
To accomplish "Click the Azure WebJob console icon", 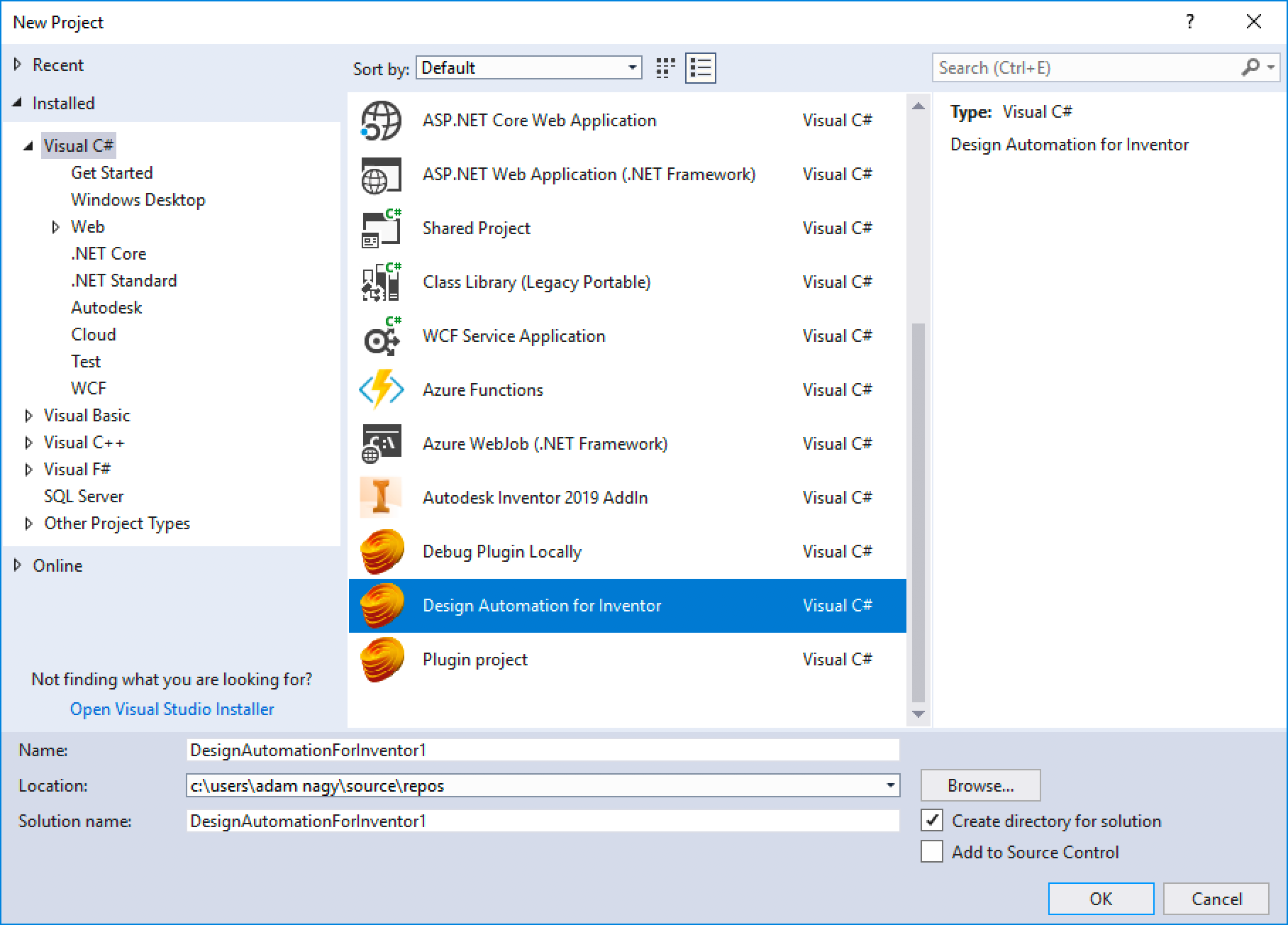I will pos(382,444).
